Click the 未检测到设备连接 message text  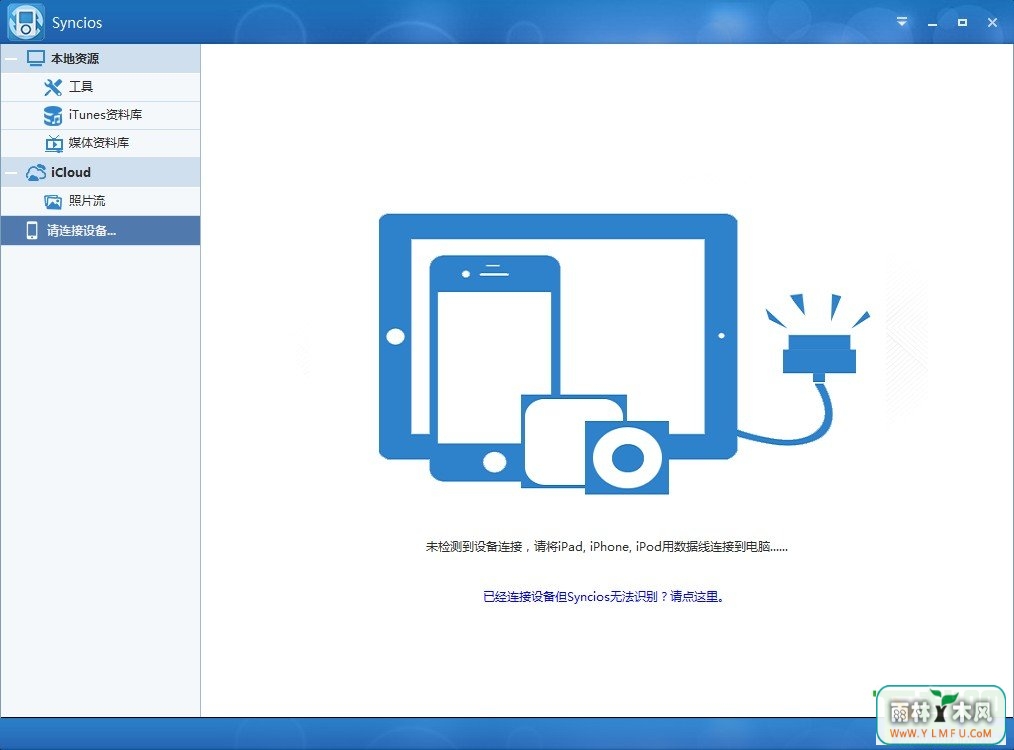point(607,546)
